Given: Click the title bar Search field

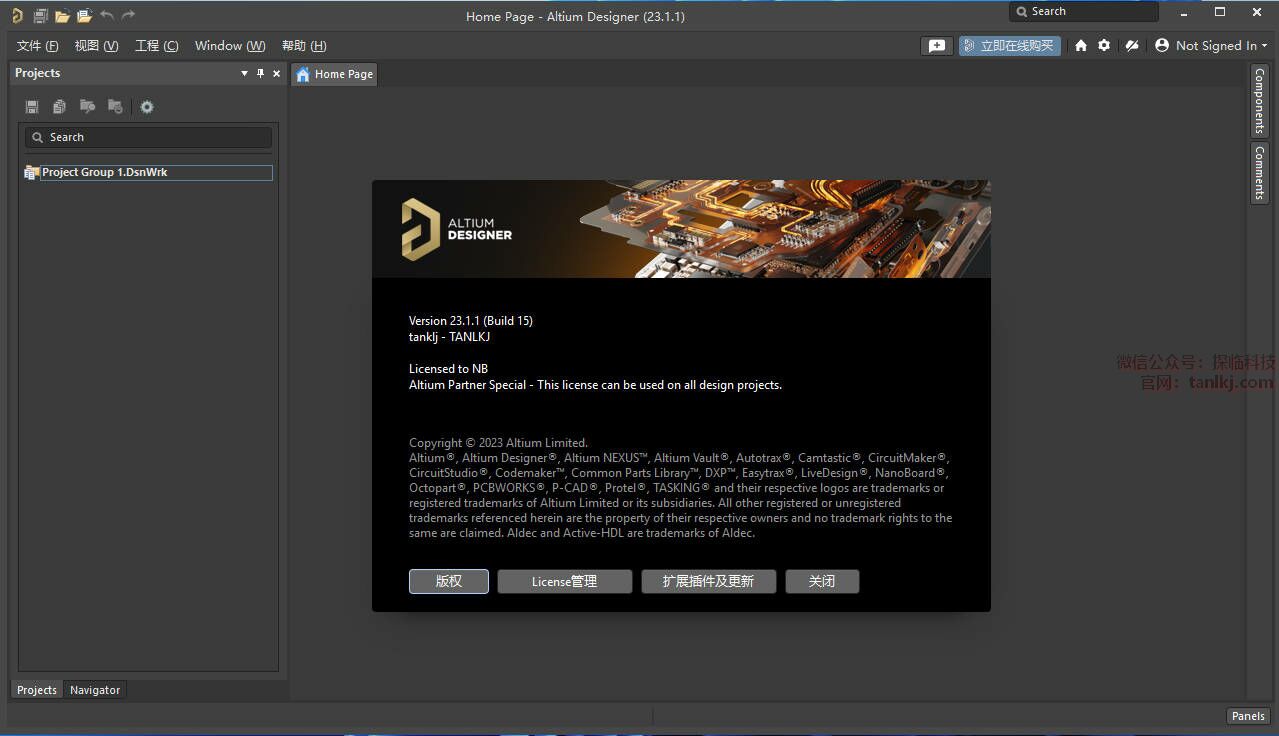Looking at the screenshot, I should point(1084,11).
